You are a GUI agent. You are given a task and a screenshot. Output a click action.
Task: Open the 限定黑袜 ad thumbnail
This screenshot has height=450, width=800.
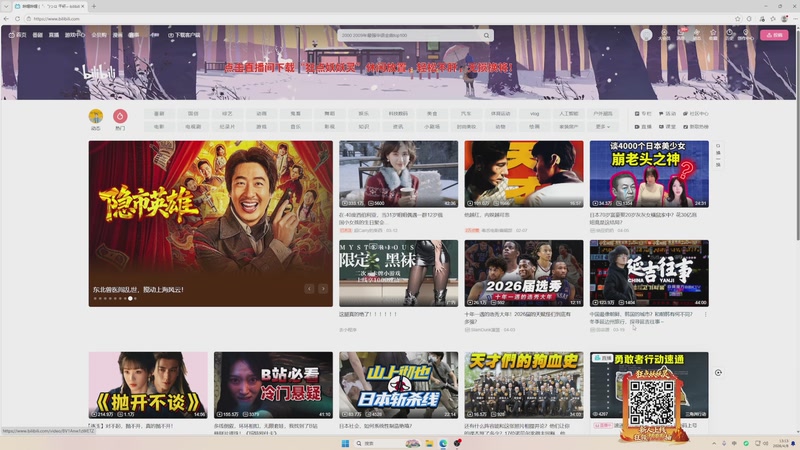tap(398, 273)
